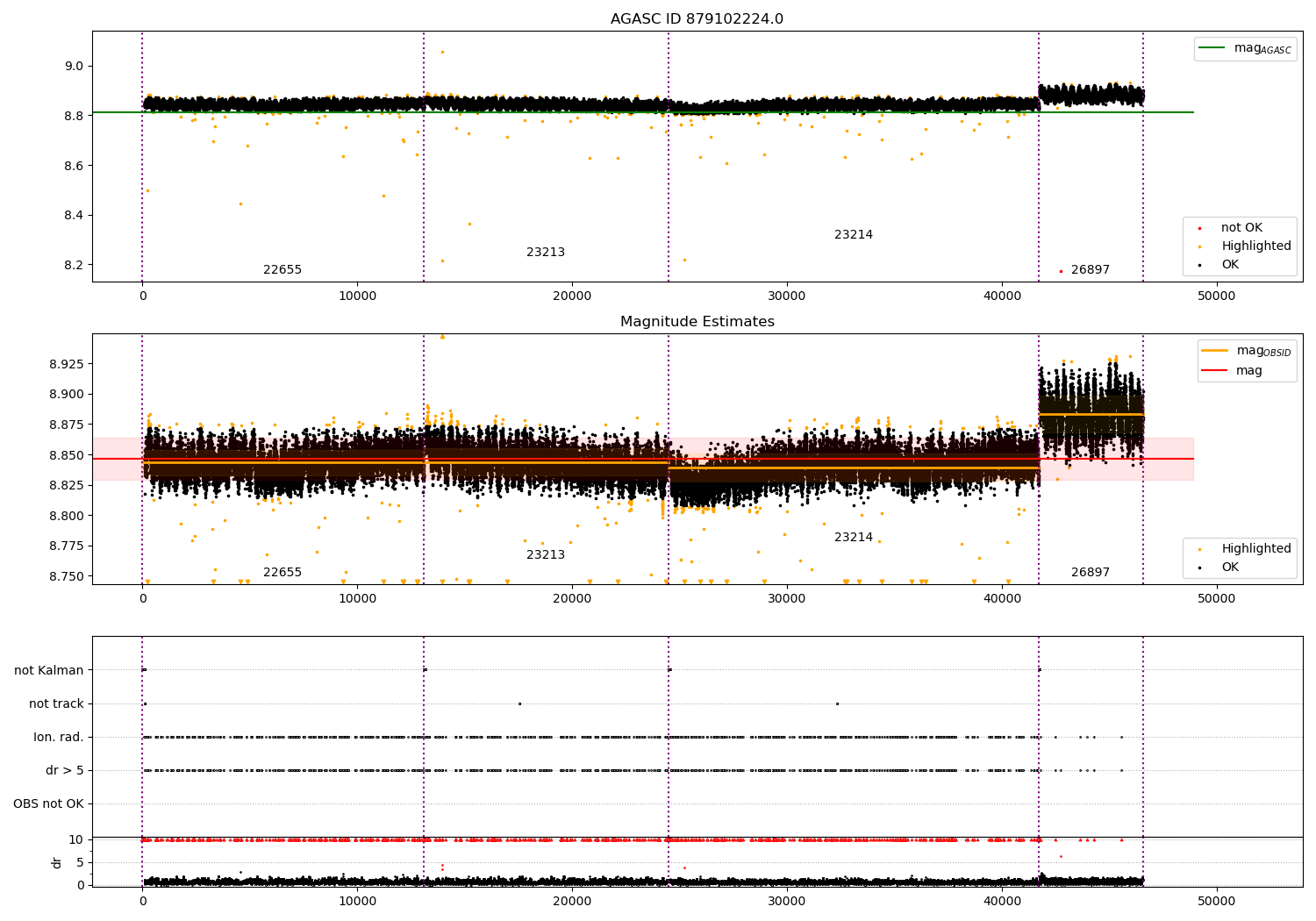Click the 'dr > 5' row label
Viewport: 1316px width, 921px height.
coord(65,771)
